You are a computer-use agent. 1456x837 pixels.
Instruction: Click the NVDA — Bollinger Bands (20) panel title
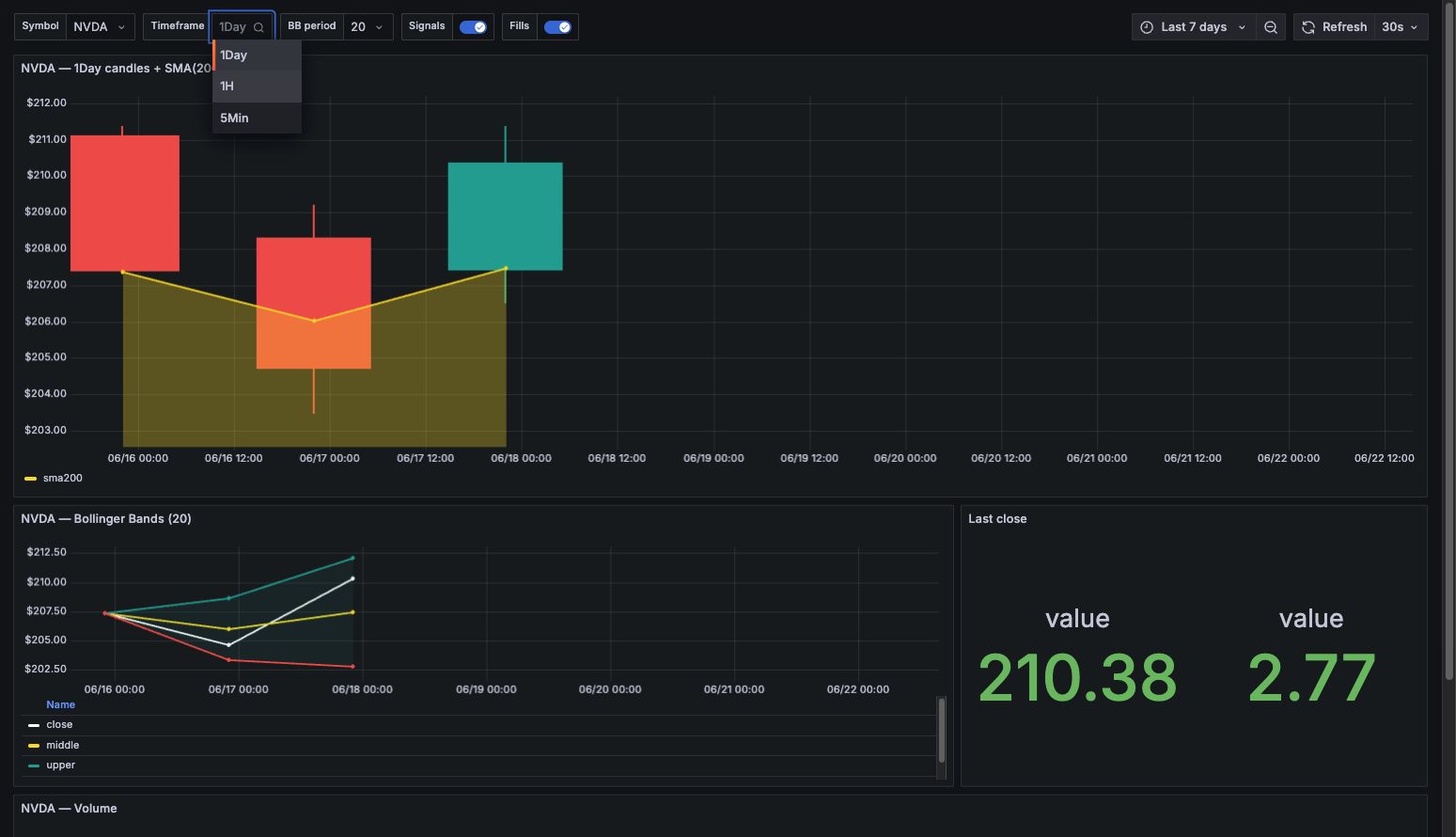[106, 519]
